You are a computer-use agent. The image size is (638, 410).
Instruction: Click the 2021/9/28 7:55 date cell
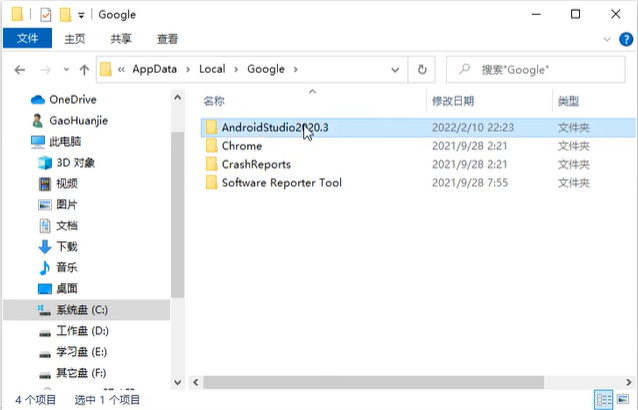point(470,183)
